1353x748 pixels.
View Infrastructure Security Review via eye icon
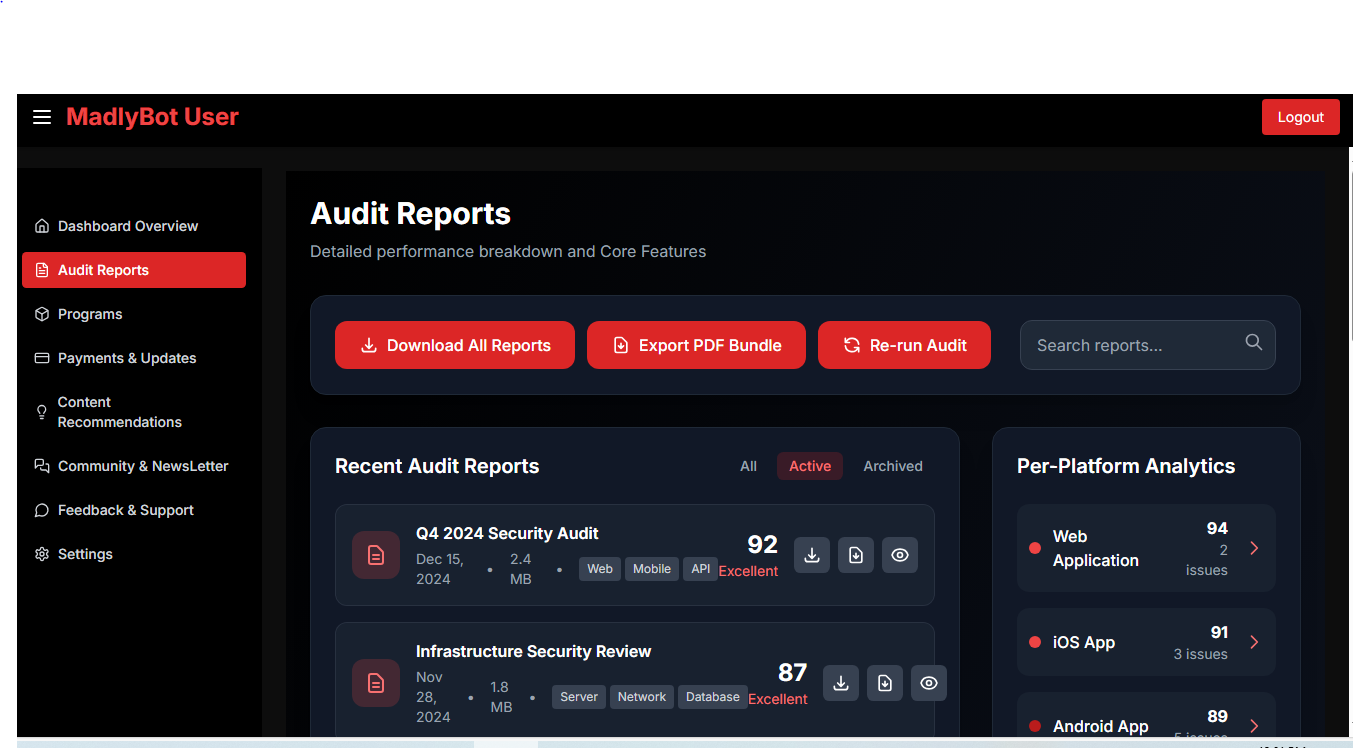click(929, 683)
